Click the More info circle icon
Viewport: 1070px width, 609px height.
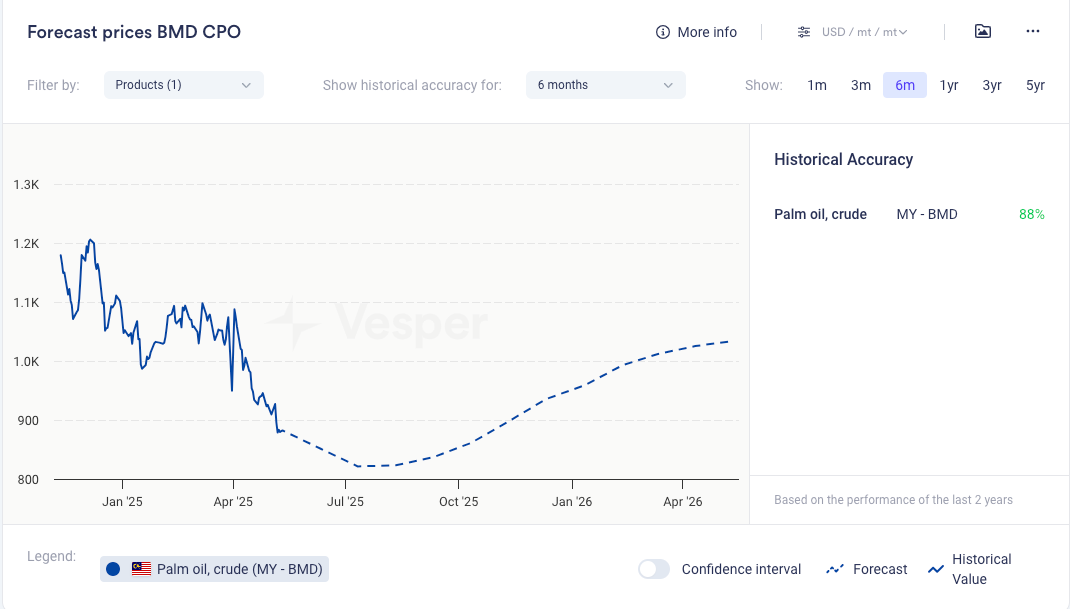[x=662, y=32]
